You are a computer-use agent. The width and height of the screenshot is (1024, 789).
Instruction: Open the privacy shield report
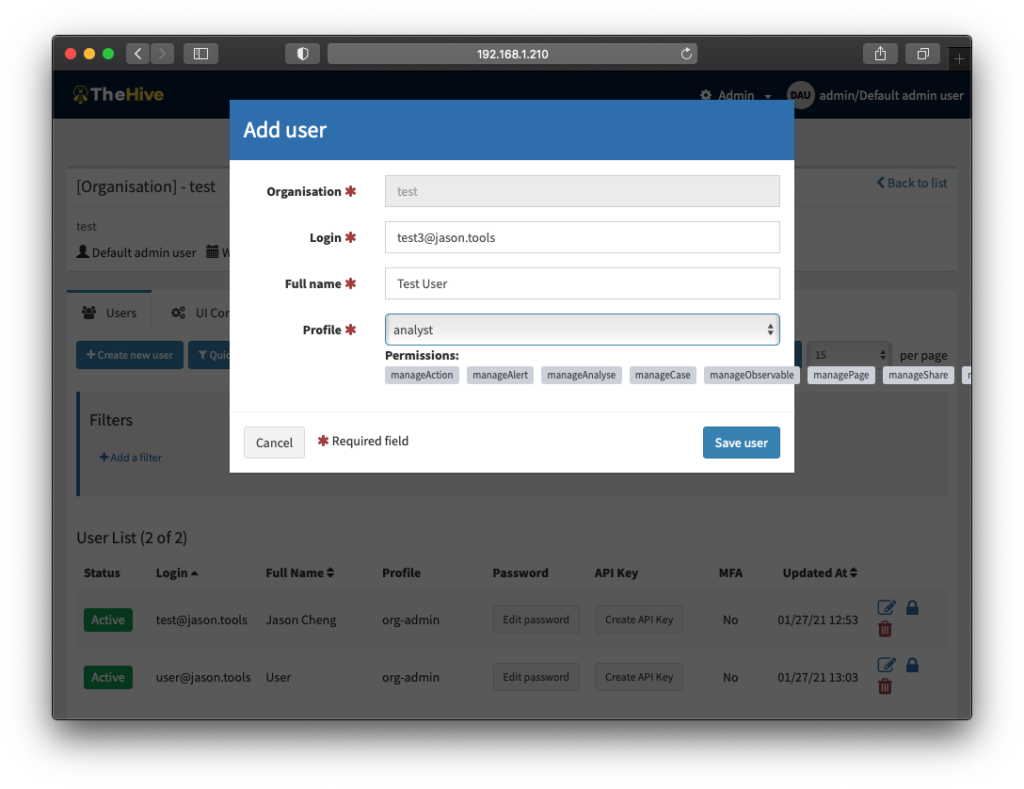coord(302,54)
